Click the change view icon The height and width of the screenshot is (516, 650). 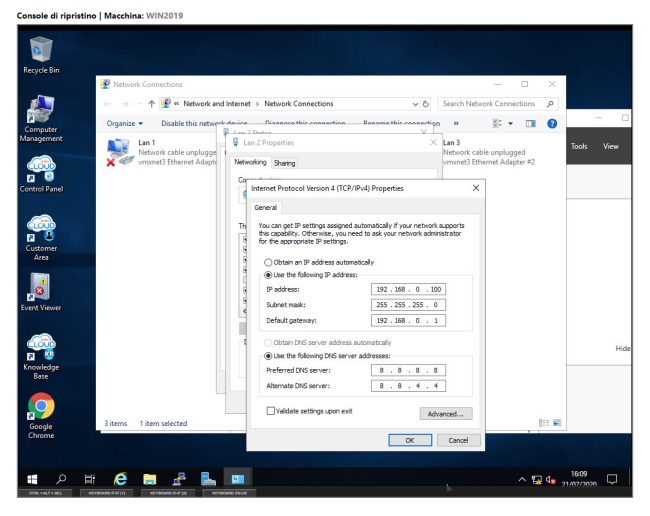pyautogui.click(x=497, y=124)
